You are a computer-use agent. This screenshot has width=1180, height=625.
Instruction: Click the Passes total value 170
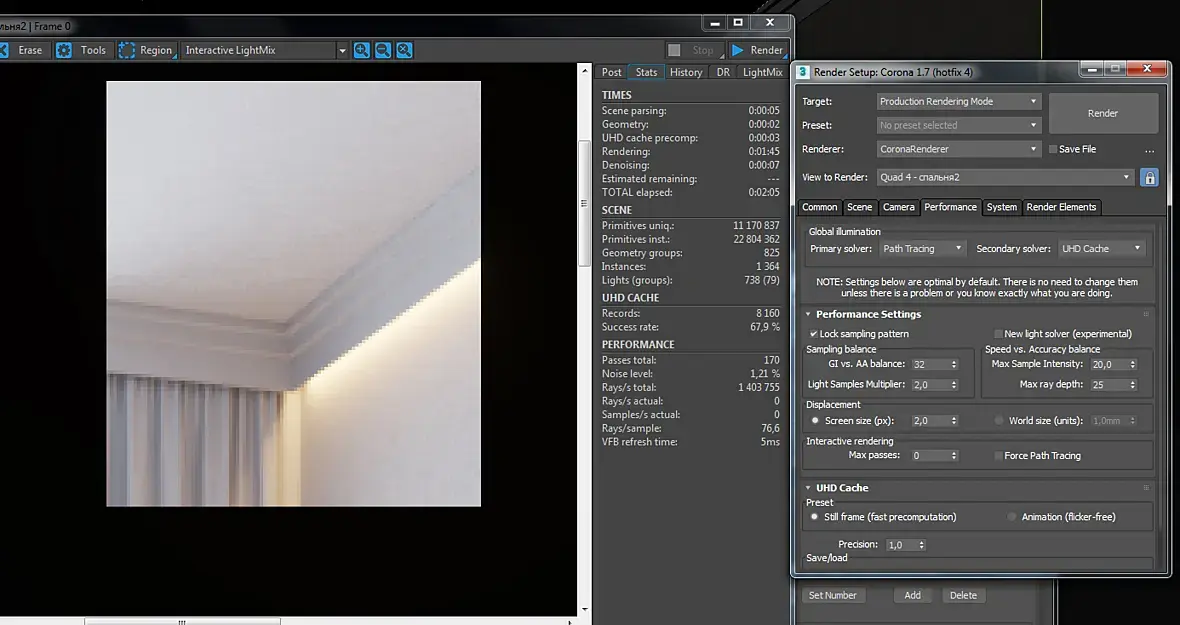coord(771,360)
